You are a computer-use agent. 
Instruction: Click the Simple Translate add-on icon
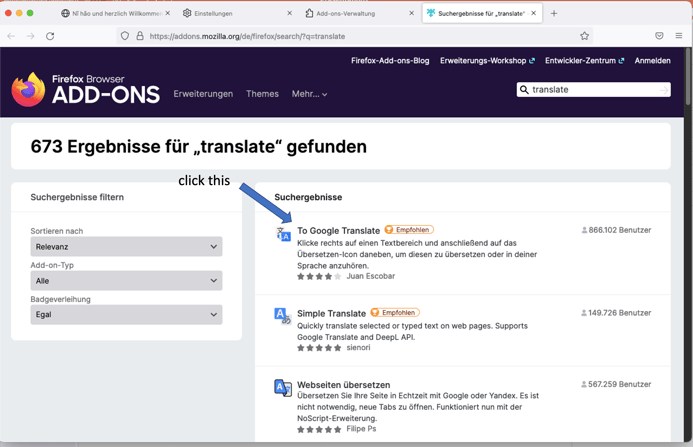(x=283, y=316)
